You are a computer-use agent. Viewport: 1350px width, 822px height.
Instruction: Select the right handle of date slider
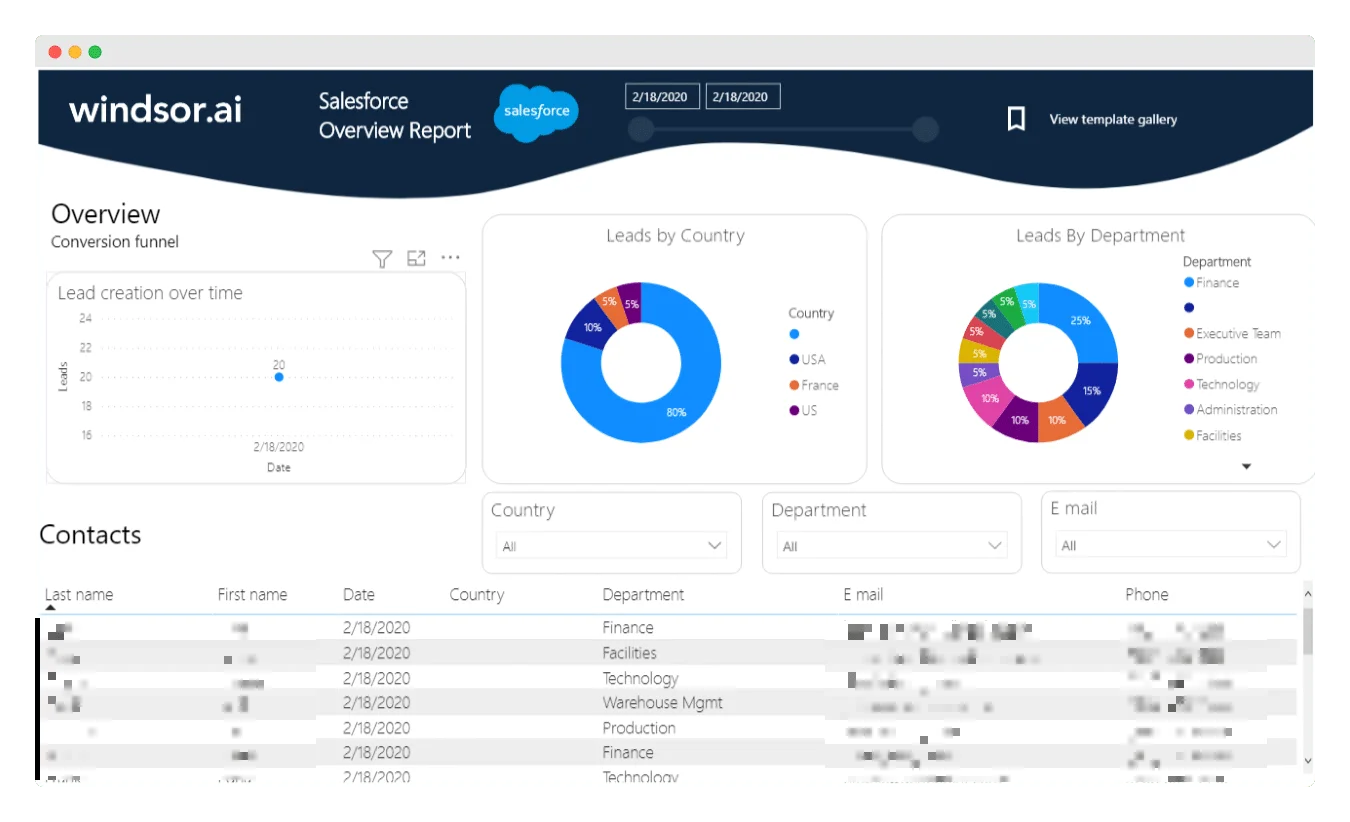point(926,129)
